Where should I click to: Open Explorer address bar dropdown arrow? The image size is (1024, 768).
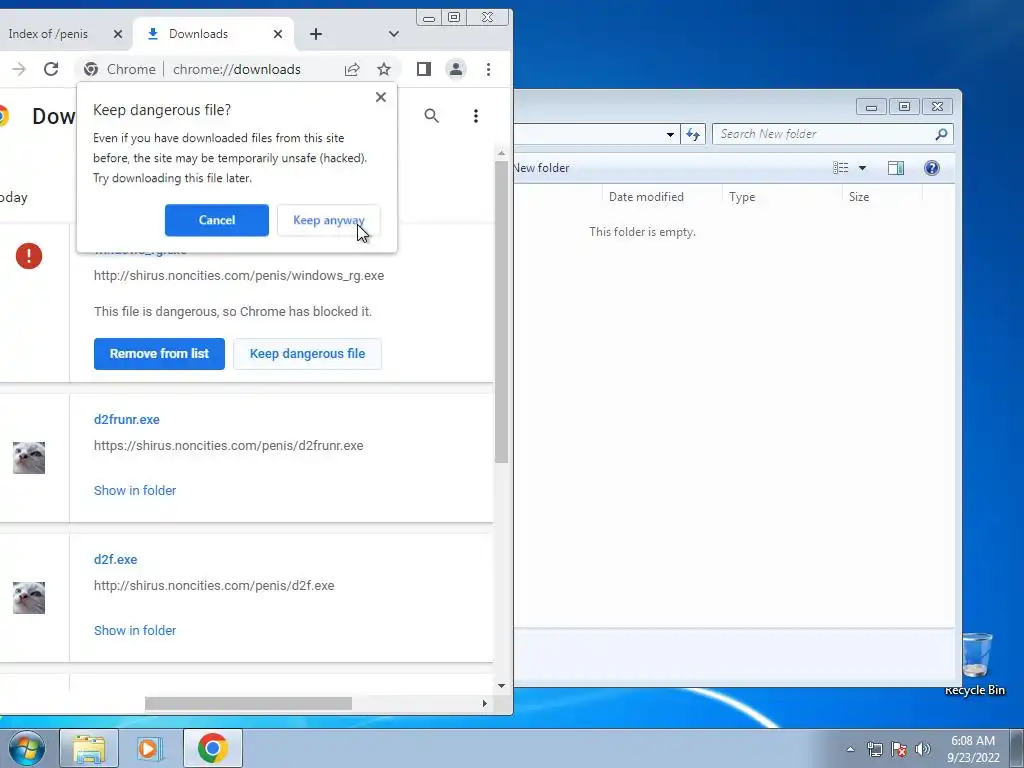coord(670,135)
